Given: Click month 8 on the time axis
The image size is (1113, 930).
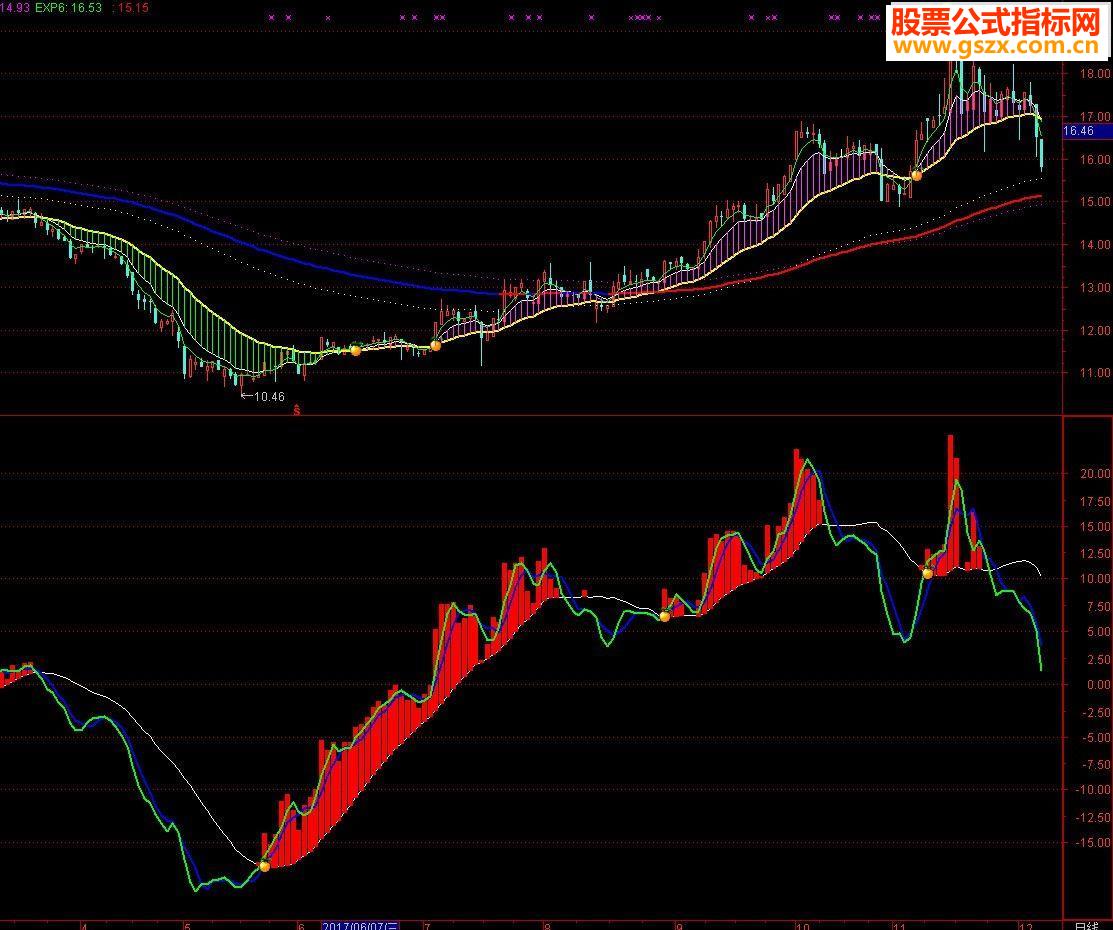Looking at the screenshot, I should coord(547,926).
